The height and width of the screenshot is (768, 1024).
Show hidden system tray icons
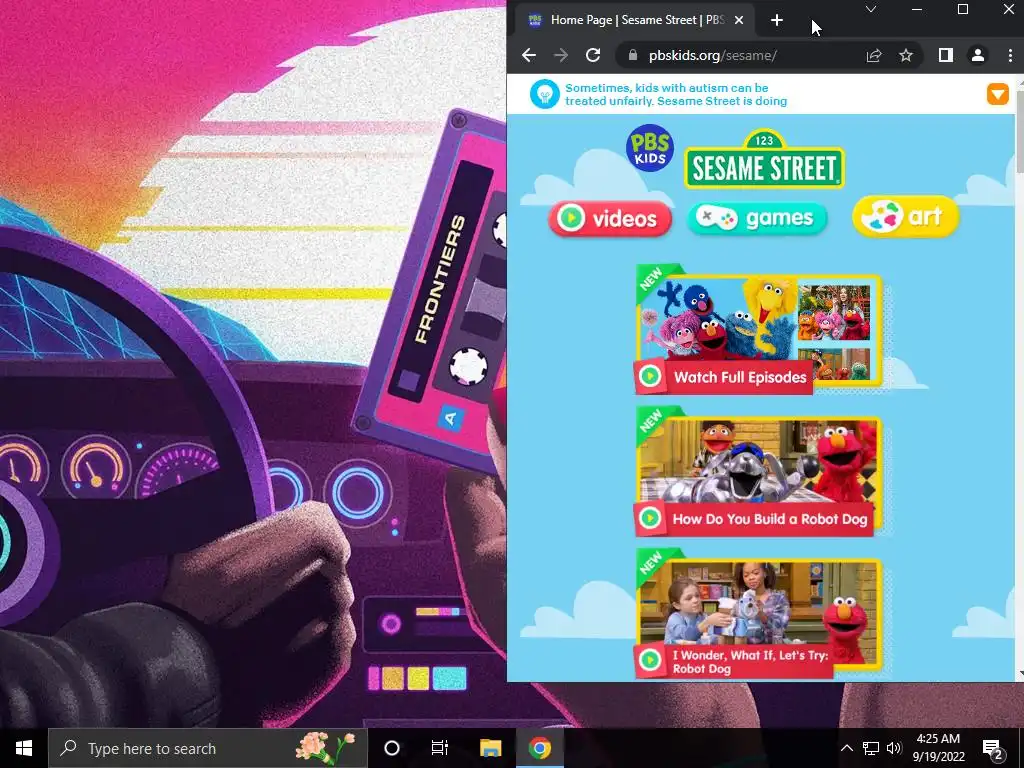click(x=846, y=748)
